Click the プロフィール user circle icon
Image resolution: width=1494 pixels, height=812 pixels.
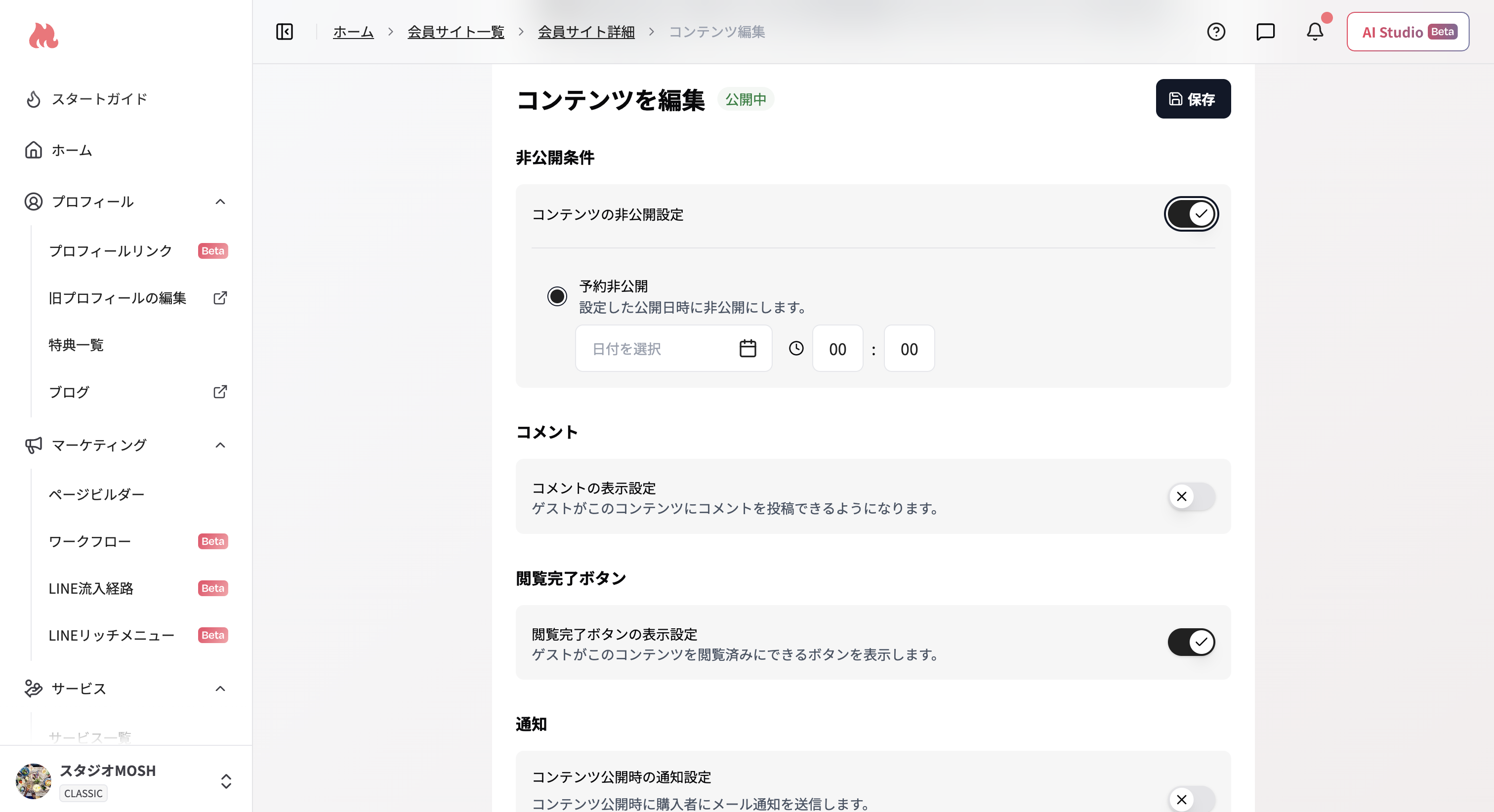click(34, 202)
